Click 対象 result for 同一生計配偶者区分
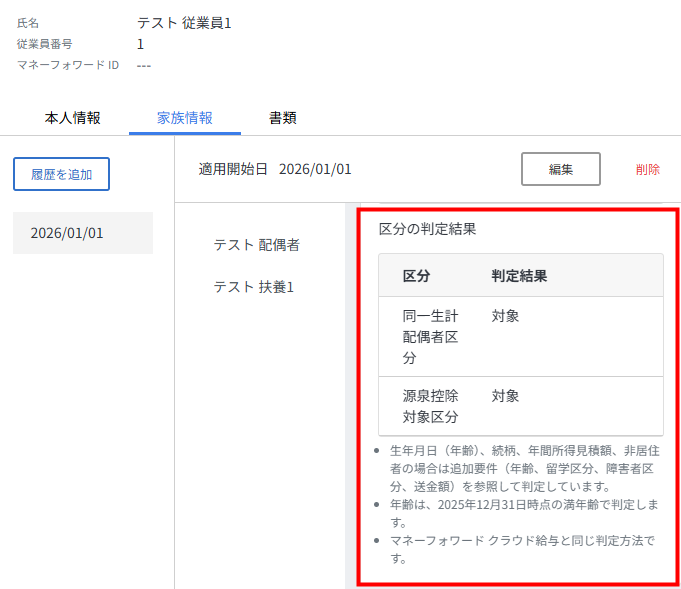This screenshot has width=681, height=589. point(505,316)
